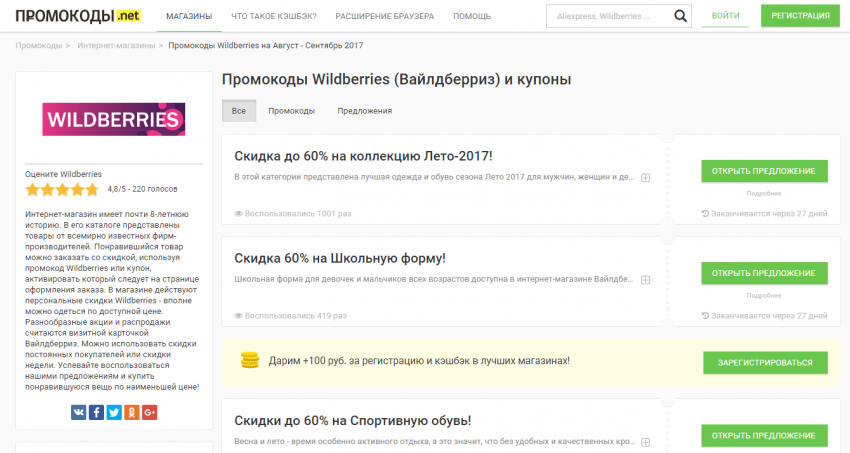The image size is (850, 453).
Task: Click the page heading Промокоды Wildberries и купоны
Action: pos(396,80)
